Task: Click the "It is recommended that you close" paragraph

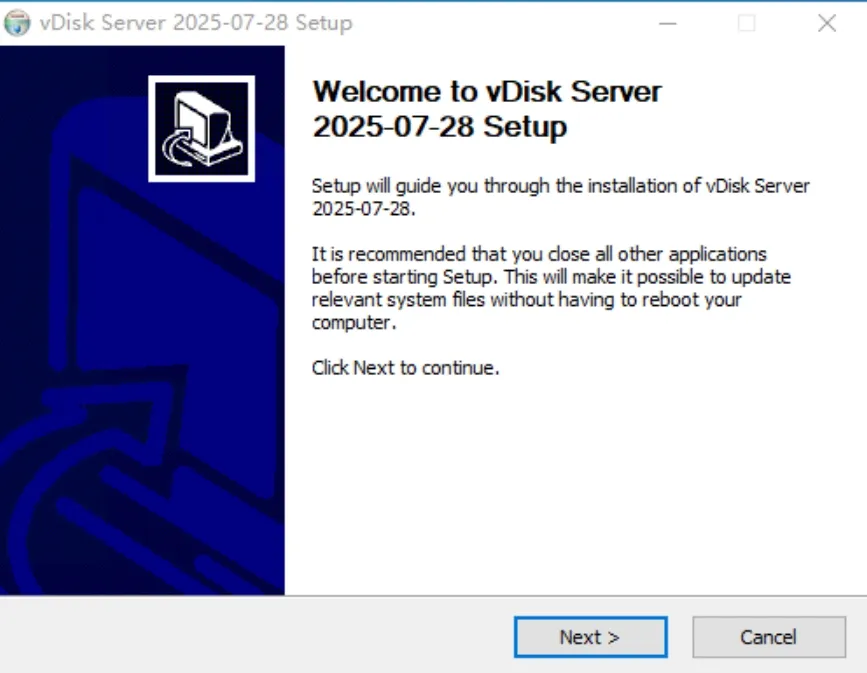Action: click(551, 288)
